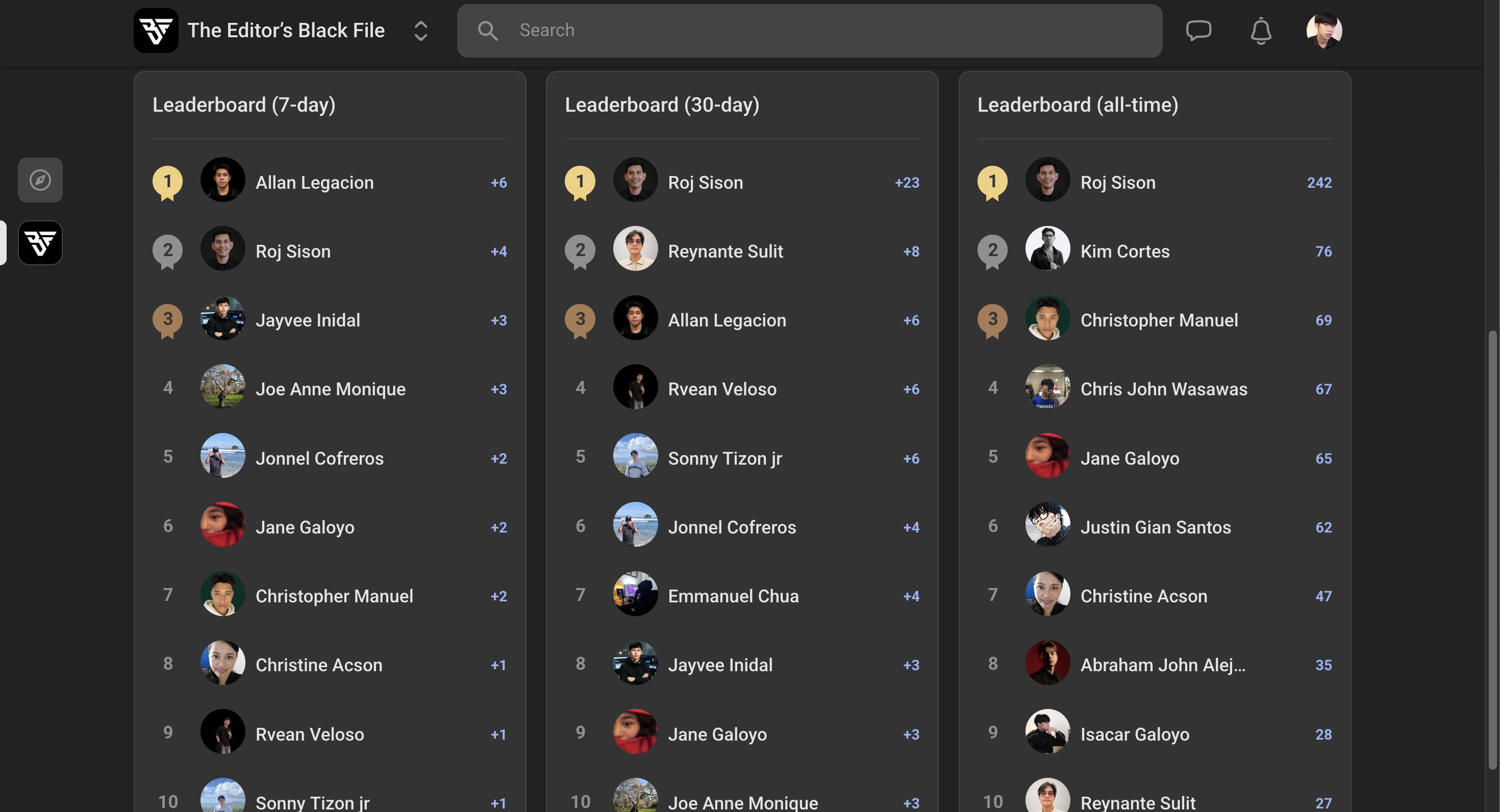Open the compass discover icon in sidebar
Image resolution: width=1500 pixels, height=812 pixels.
tap(40, 180)
